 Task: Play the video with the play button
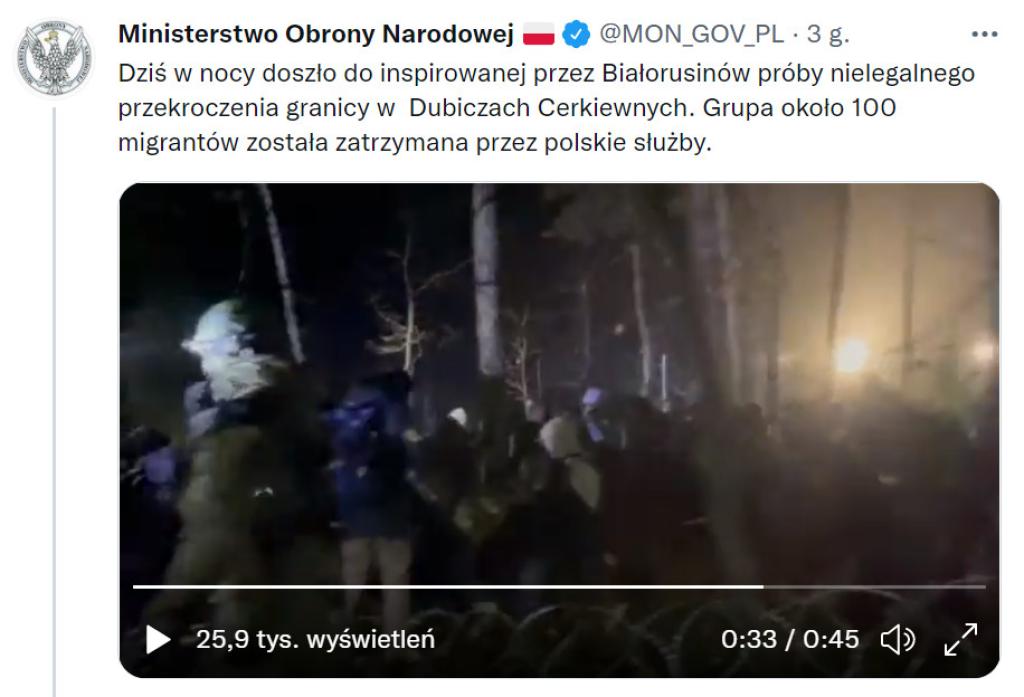point(158,639)
